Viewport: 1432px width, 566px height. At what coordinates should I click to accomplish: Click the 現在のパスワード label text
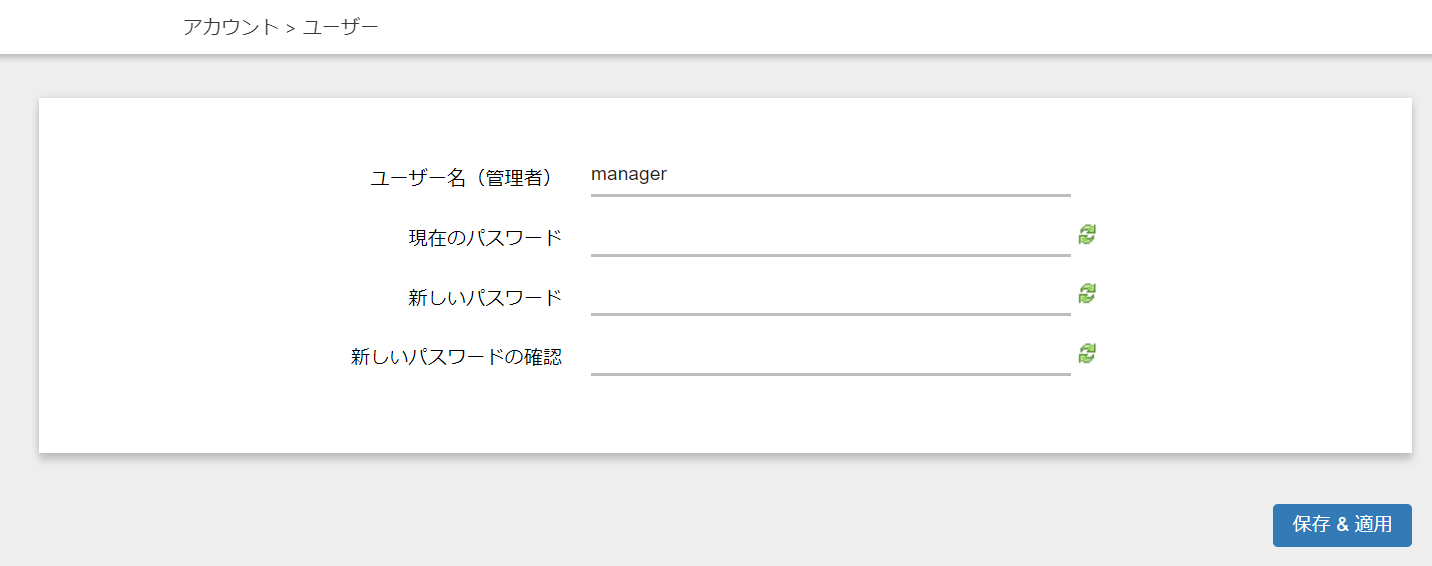(485, 238)
